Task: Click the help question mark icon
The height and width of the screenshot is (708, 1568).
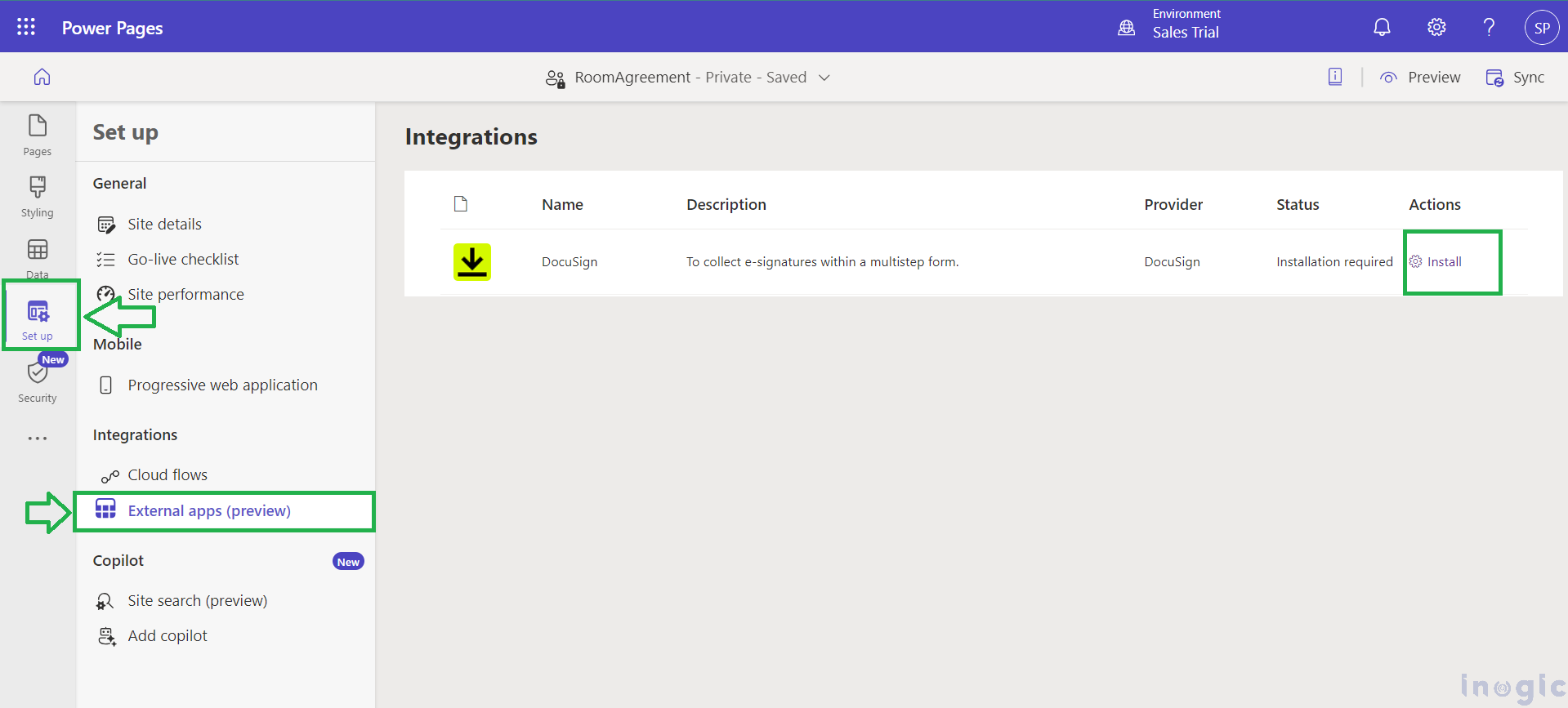Action: tap(1489, 28)
